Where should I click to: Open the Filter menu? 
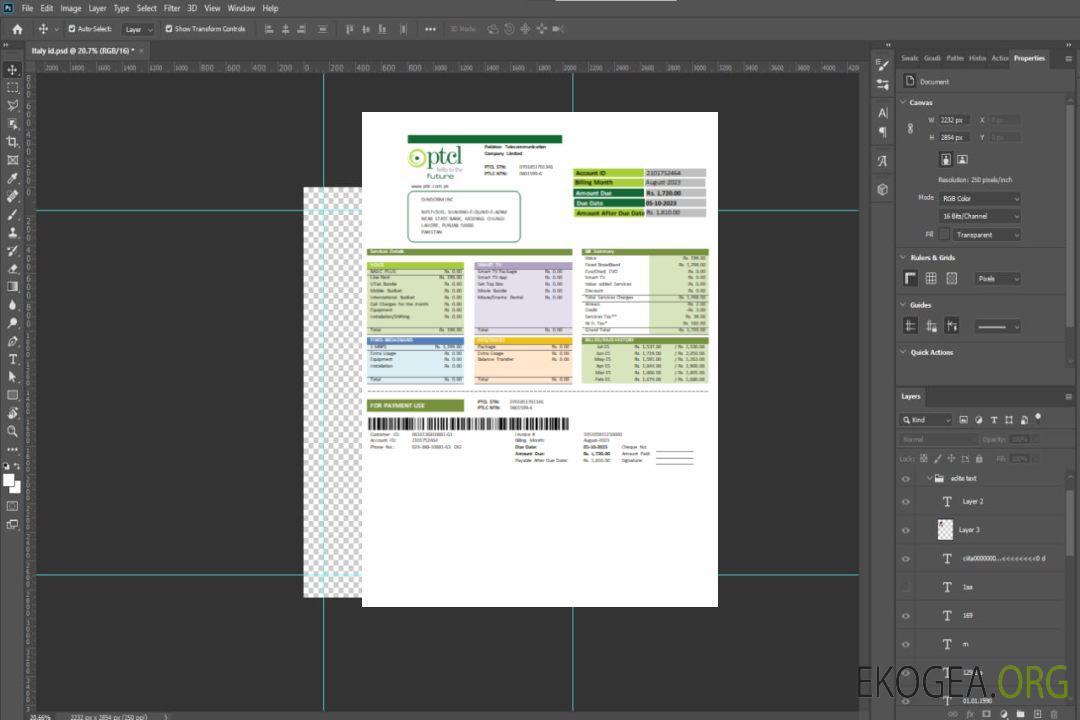(172, 8)
